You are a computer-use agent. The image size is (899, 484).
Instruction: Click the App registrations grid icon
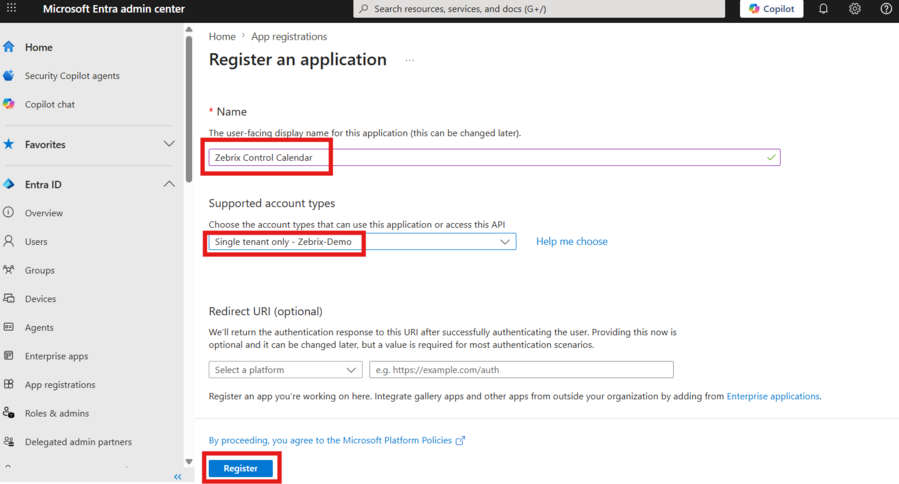[x=9, y=384]
